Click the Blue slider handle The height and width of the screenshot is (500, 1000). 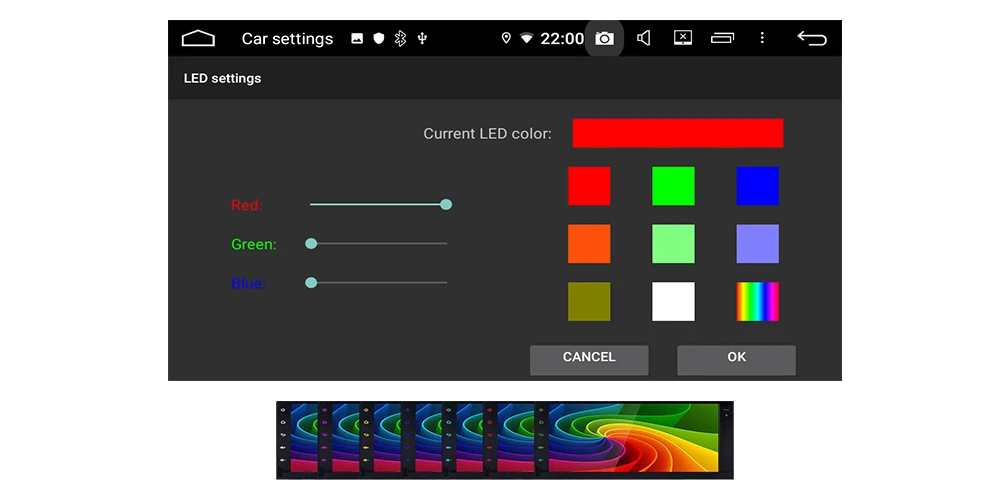tap(311, 283)
